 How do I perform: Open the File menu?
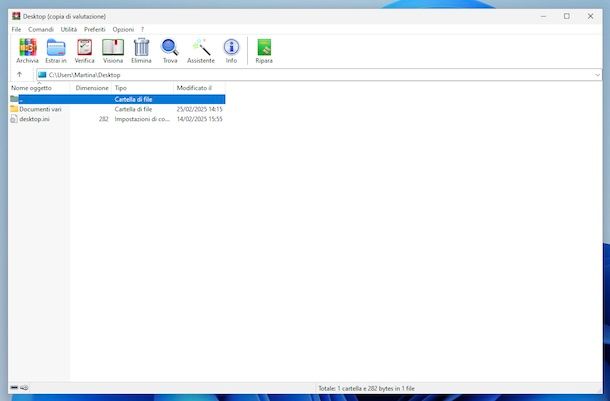click(x=16, y=30)
